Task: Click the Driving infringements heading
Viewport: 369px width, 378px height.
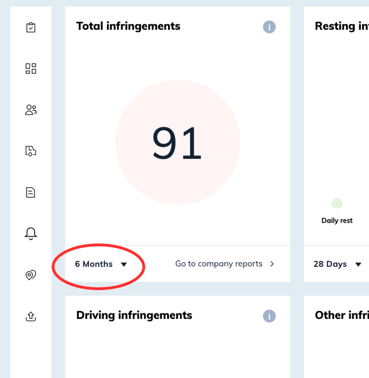Action: point(134,315)
